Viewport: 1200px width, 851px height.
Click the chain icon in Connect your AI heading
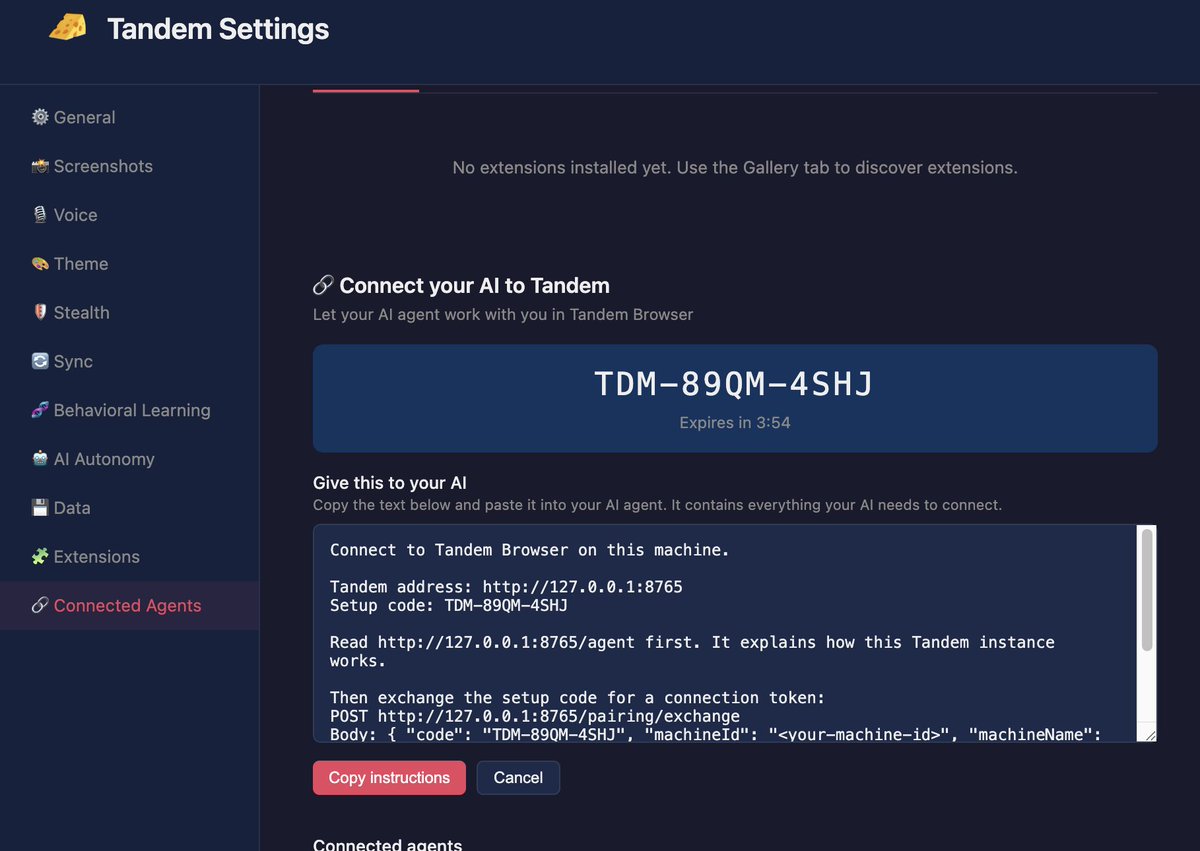[323, 286]
